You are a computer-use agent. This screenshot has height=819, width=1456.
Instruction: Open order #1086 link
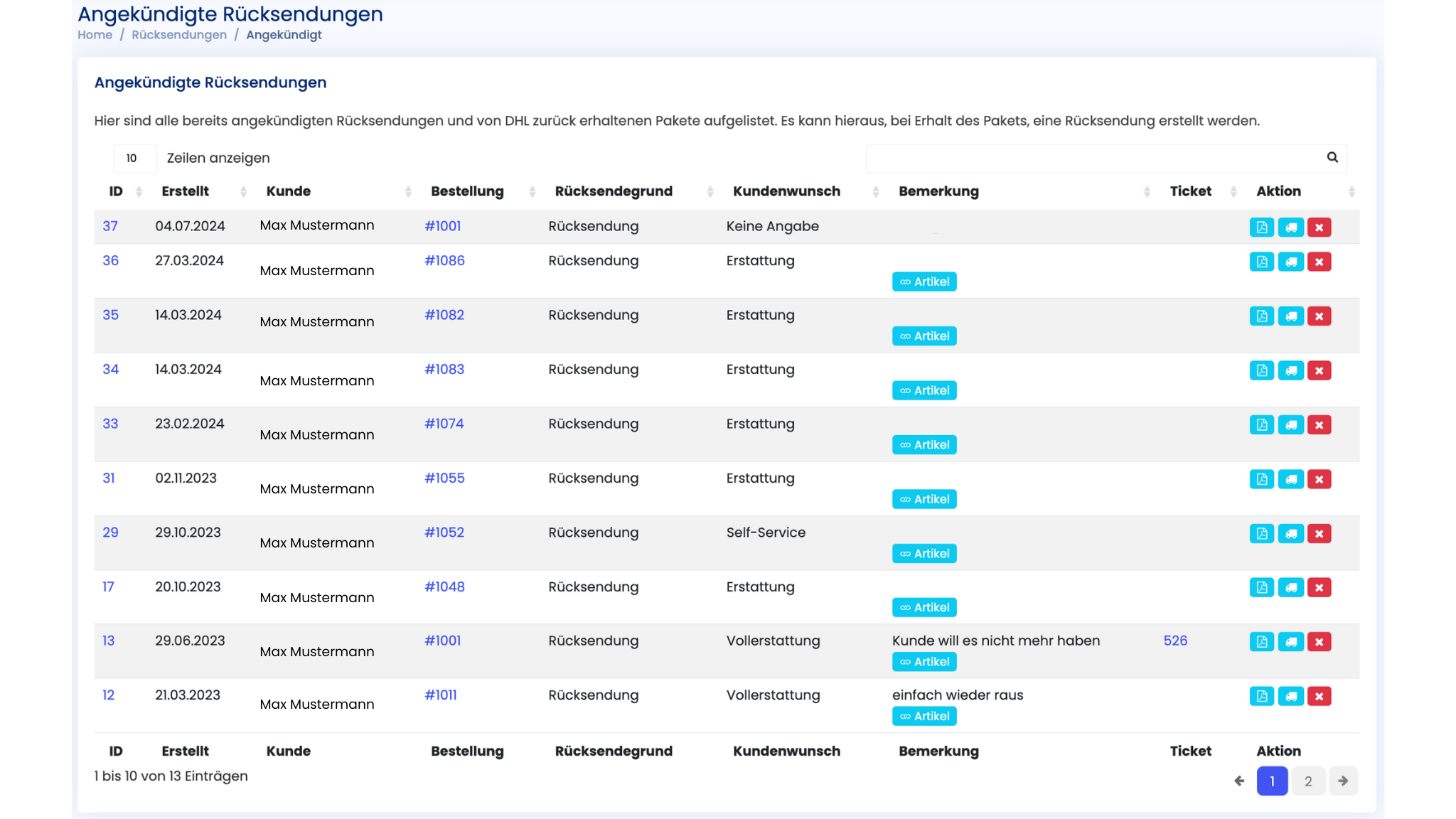[444, 261]
